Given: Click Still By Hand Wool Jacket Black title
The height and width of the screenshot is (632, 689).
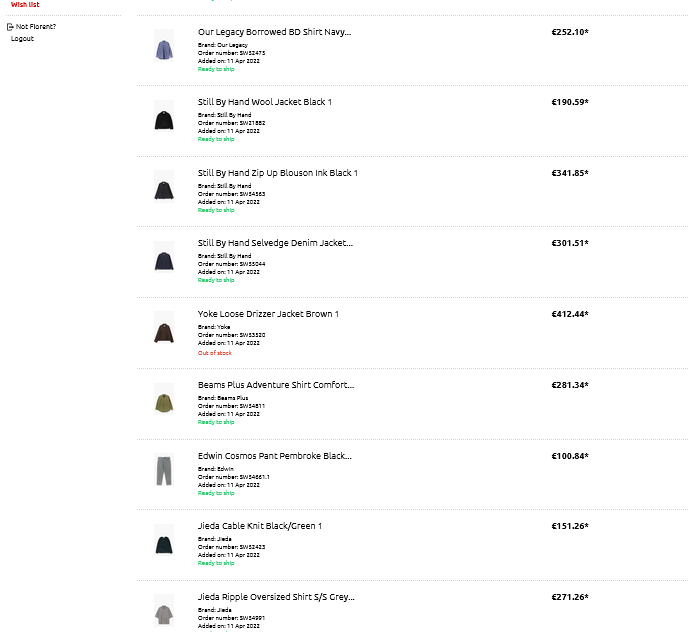Looking at the screenshot, I should 264,102.
